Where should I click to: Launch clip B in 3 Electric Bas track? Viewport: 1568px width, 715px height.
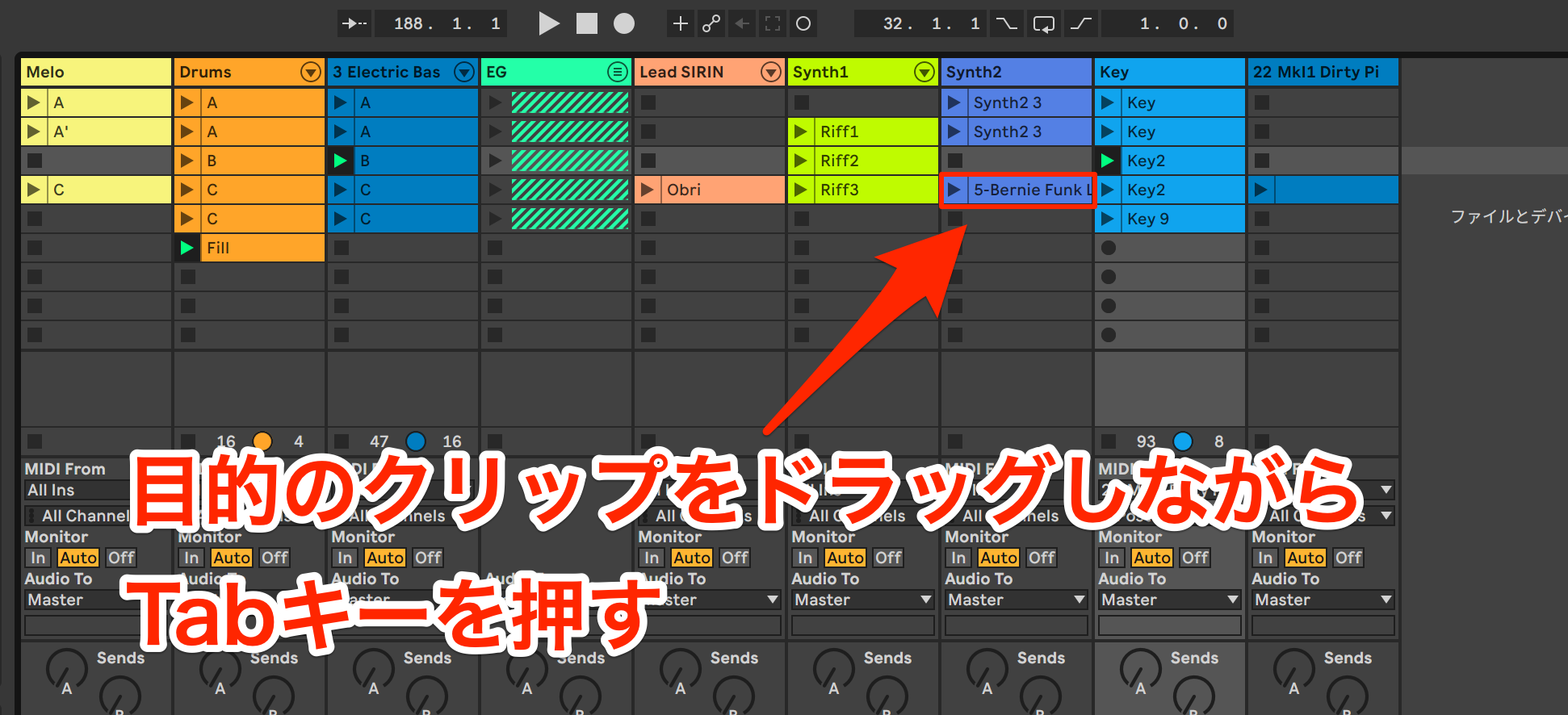tap(340, 161)
